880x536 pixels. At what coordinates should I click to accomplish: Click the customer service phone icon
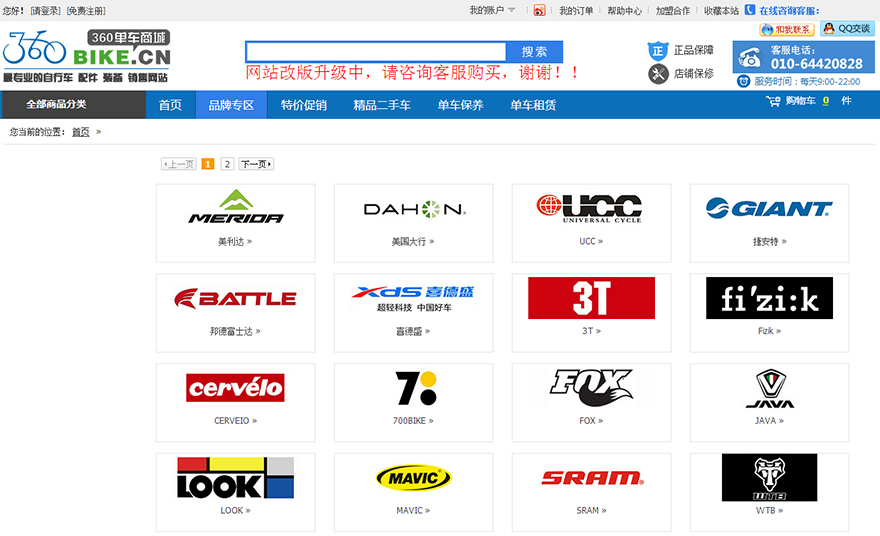click(x=750, y=57)
